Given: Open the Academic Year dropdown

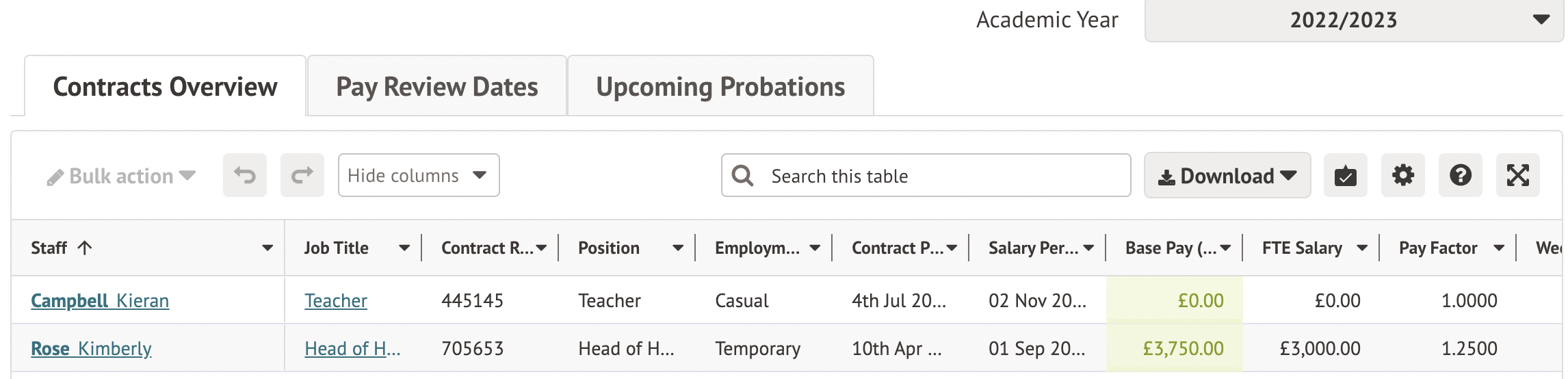Looking at the screenshot, I should coord(1353,21).
